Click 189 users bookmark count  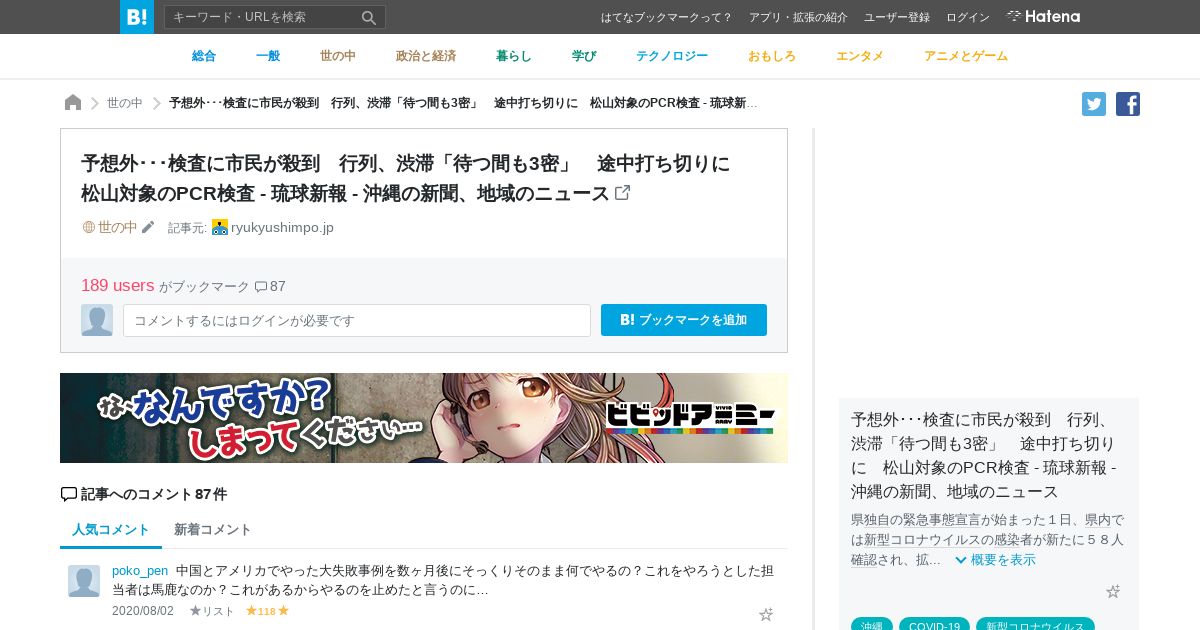[118, 286]
